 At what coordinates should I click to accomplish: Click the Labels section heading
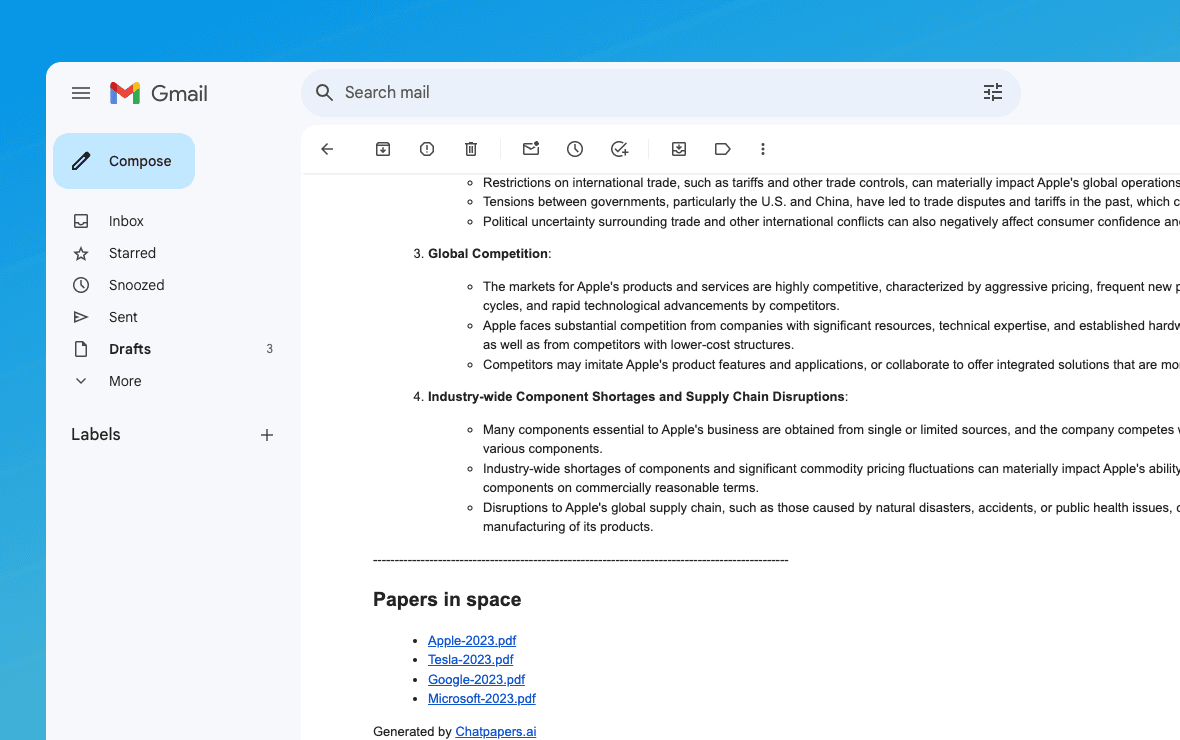(96, 434)
